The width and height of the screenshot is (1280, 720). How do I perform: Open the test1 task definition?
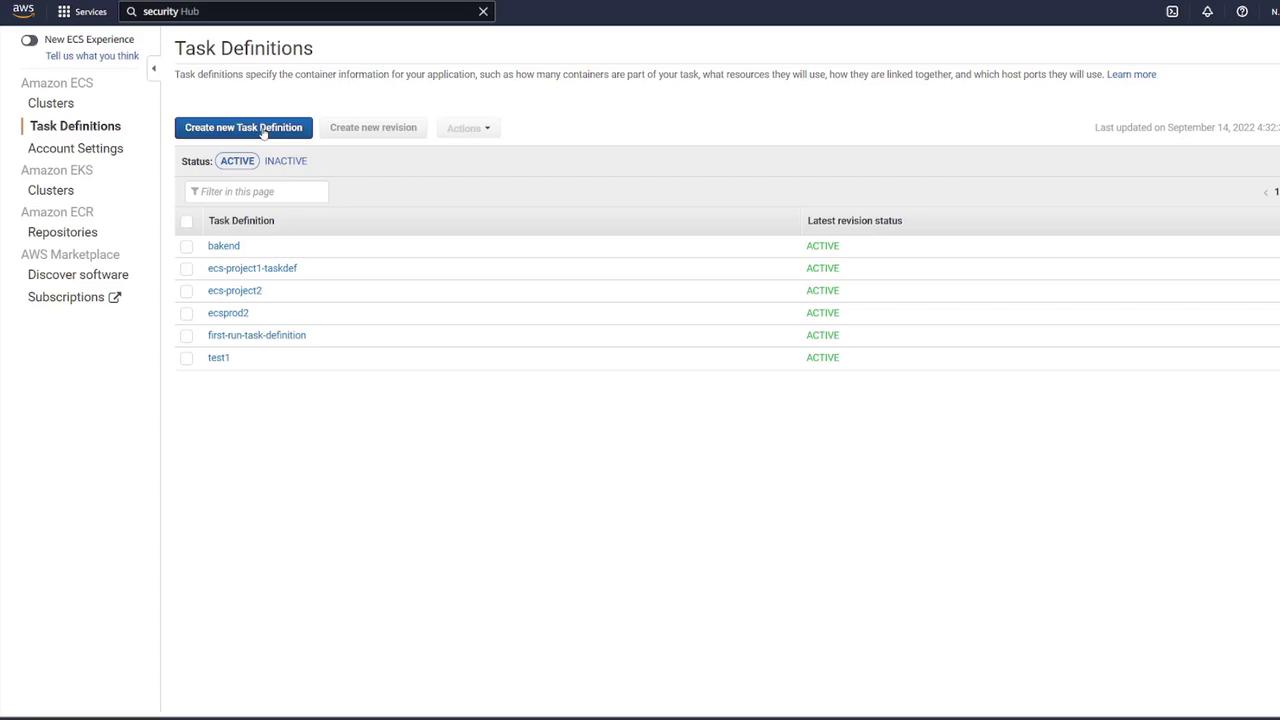[x=219, y=358]
